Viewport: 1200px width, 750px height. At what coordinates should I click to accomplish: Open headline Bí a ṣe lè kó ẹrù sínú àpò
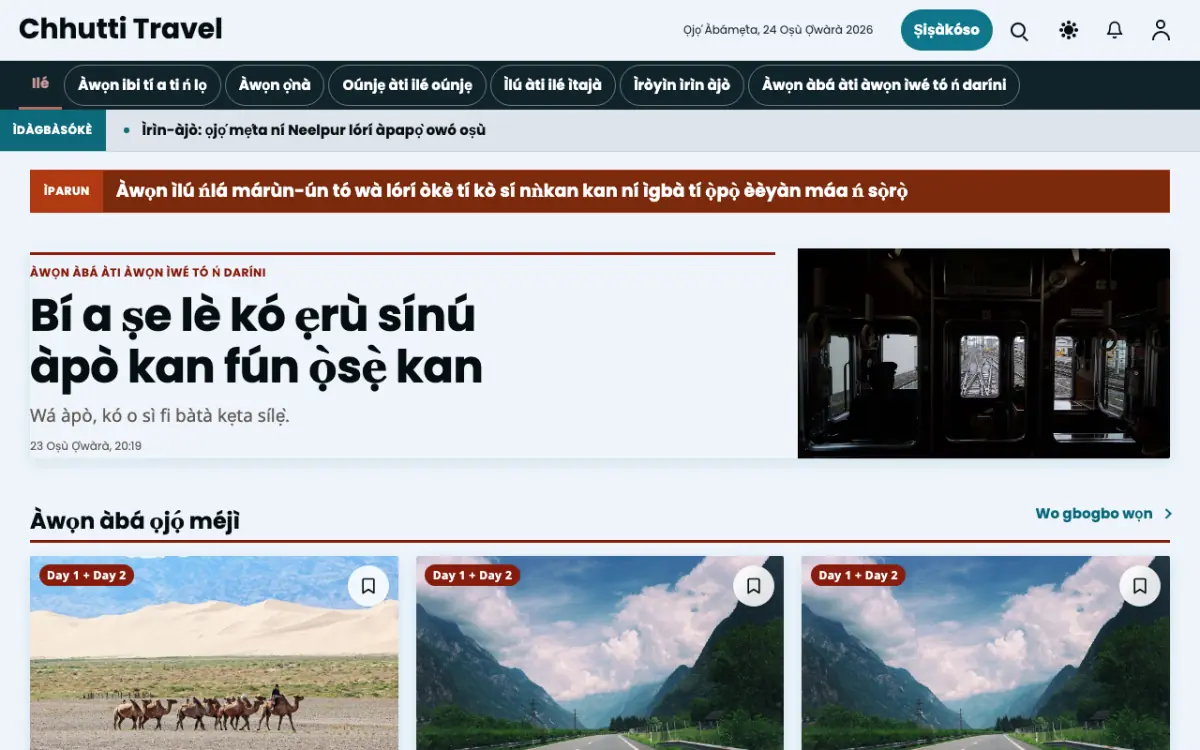tap(256, 341)
